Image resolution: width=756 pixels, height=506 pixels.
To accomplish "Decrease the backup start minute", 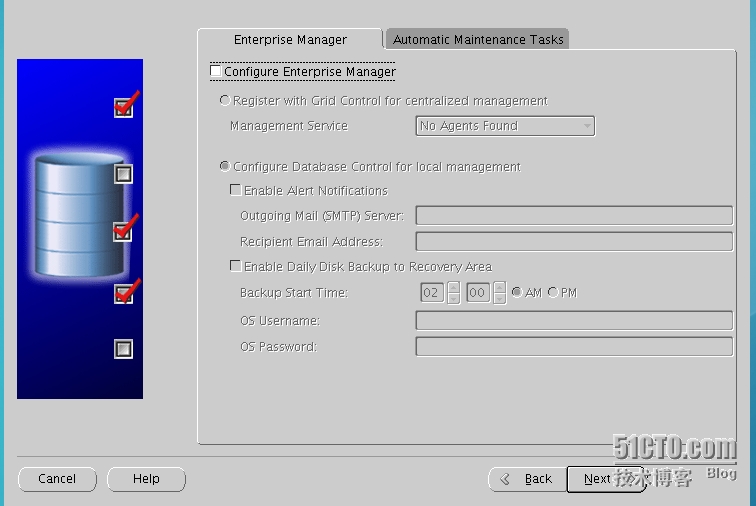I will (x=500, y=299).
